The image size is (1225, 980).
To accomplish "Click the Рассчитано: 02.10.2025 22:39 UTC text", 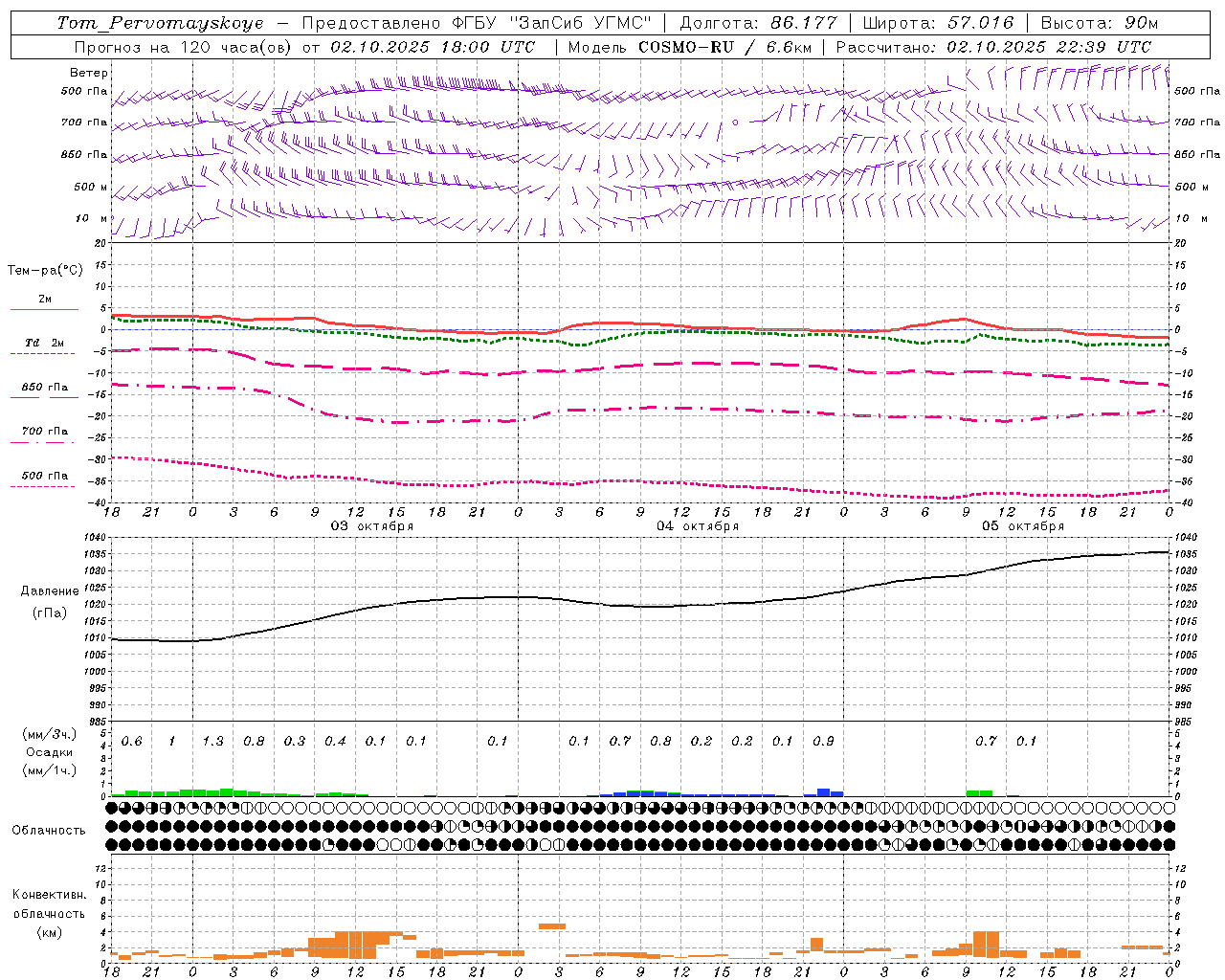I will point(993,47).
